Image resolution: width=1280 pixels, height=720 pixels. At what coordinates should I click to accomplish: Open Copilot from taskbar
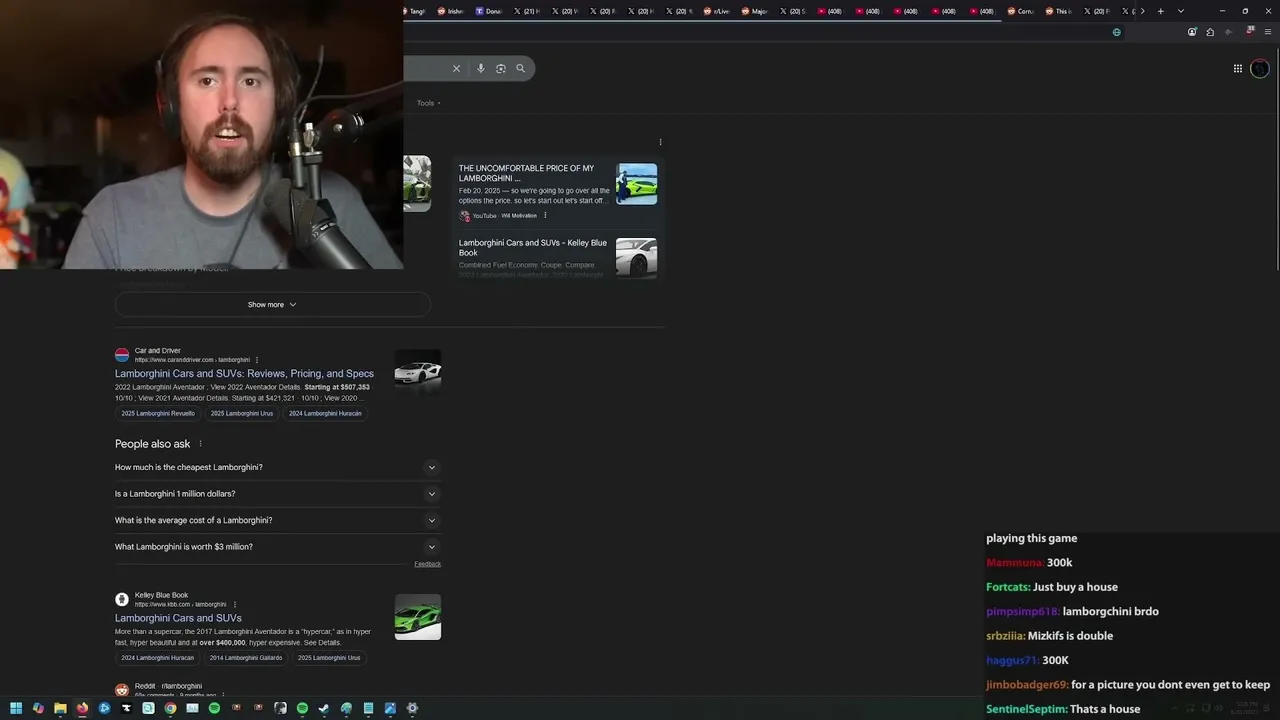tap(38, 708)
